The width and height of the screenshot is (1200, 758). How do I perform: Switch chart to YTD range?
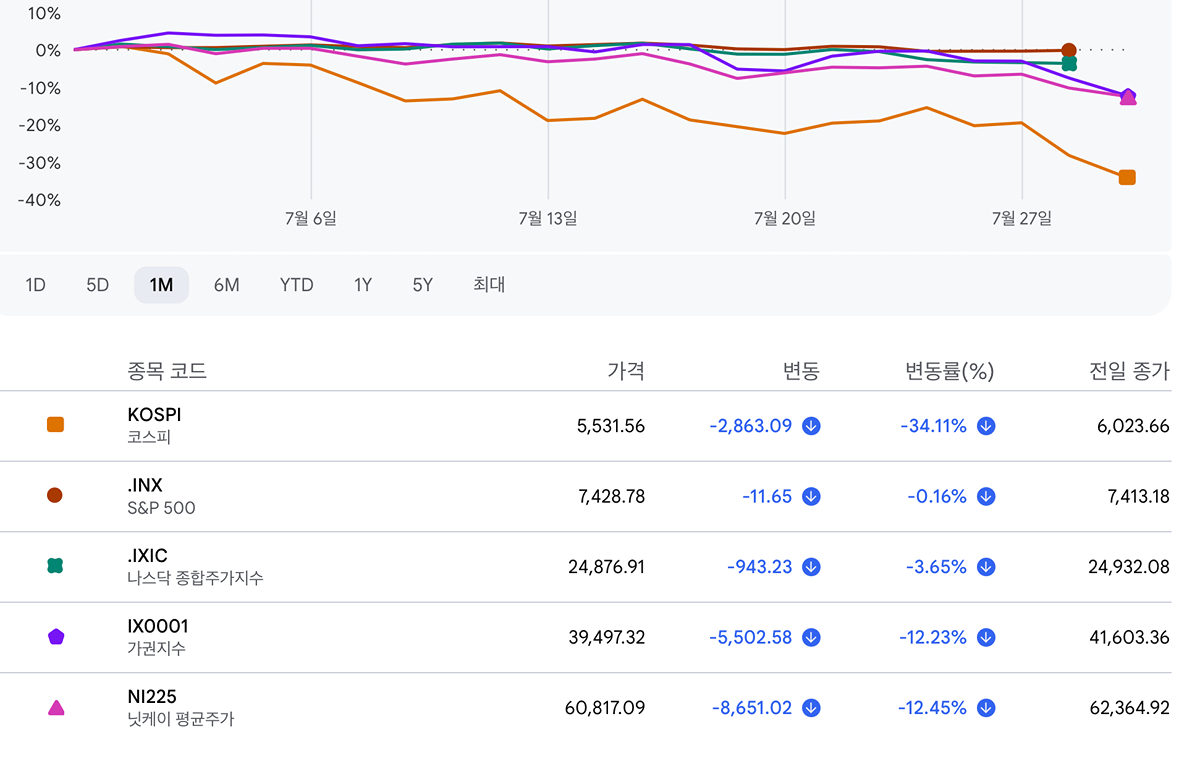click(296, 285)
